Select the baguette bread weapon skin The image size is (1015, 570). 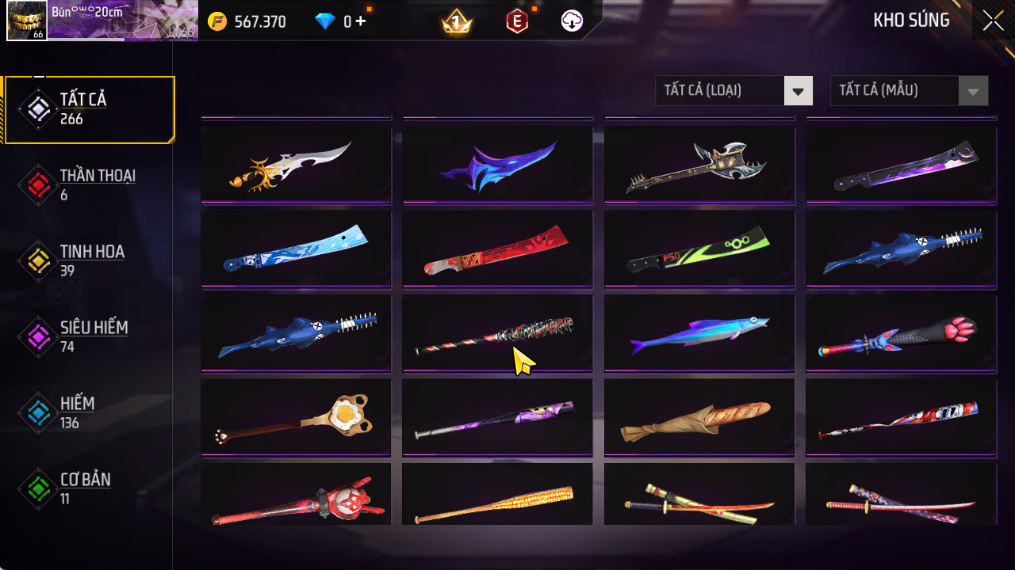pyautogui.click(x=699, y=417)
